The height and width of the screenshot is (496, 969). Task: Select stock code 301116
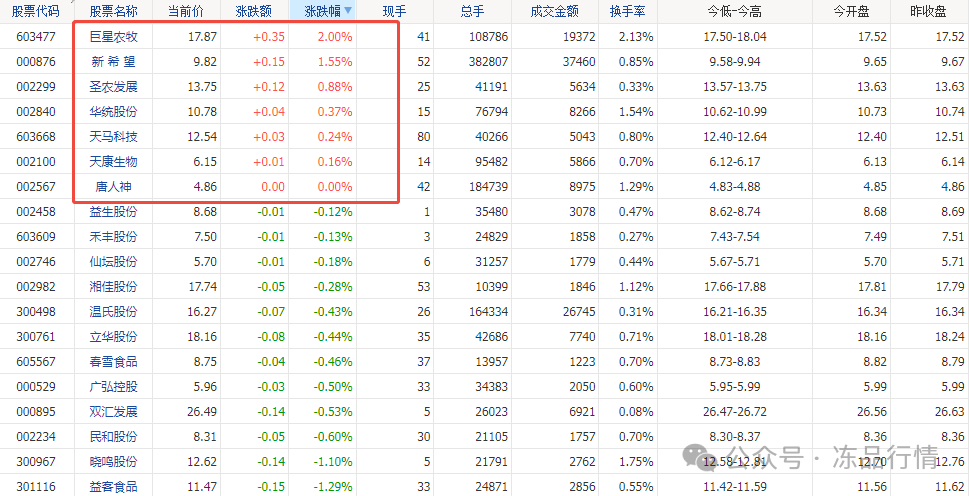[36, 487]
